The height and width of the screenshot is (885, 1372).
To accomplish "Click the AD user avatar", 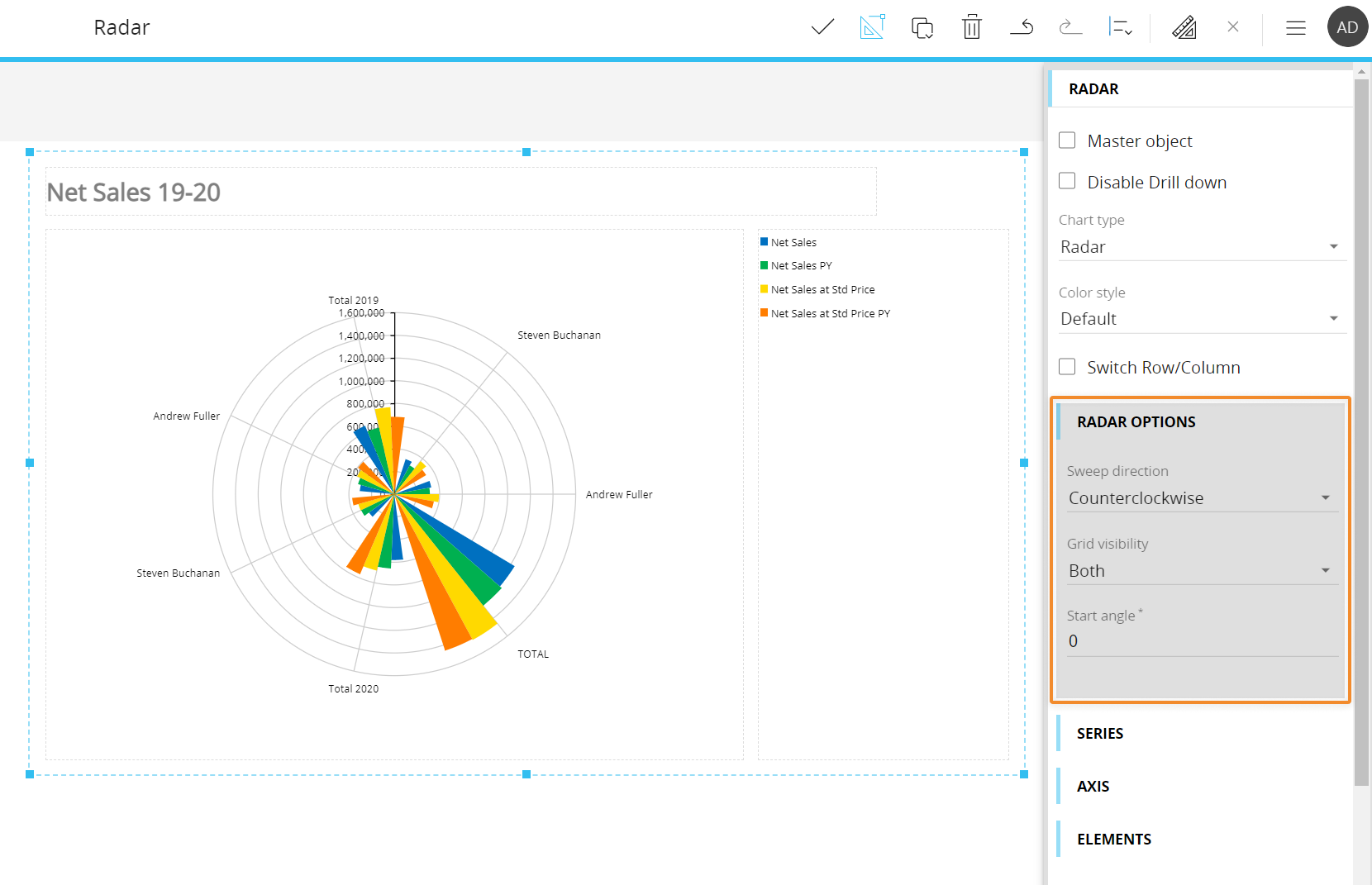I will [1347, 27].
